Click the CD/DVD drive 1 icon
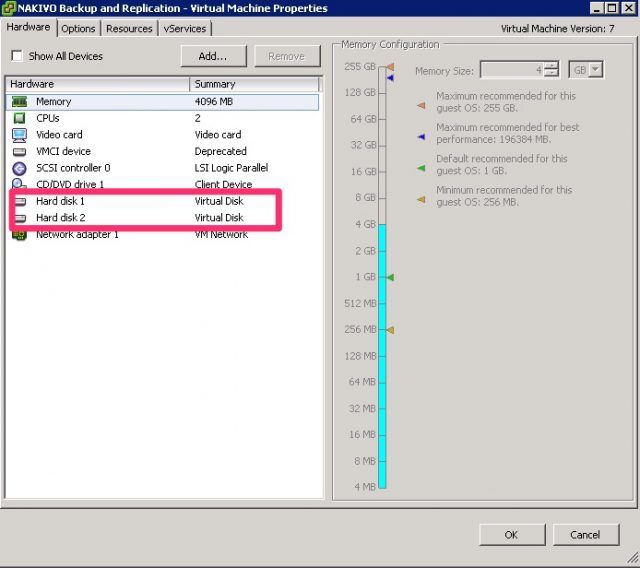Viewport: 640px width, 568px height. 19,184
